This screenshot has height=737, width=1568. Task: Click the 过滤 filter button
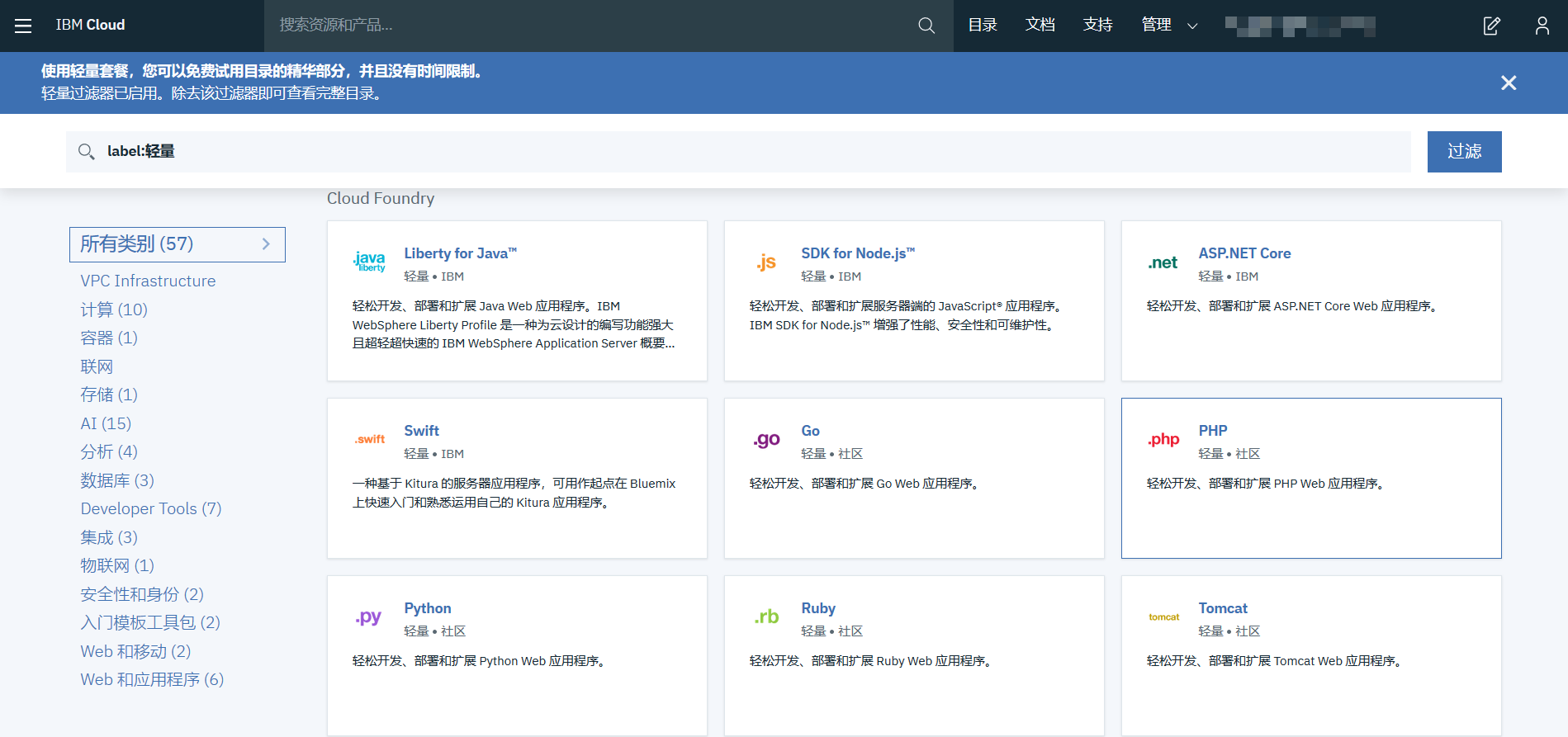1464,152
